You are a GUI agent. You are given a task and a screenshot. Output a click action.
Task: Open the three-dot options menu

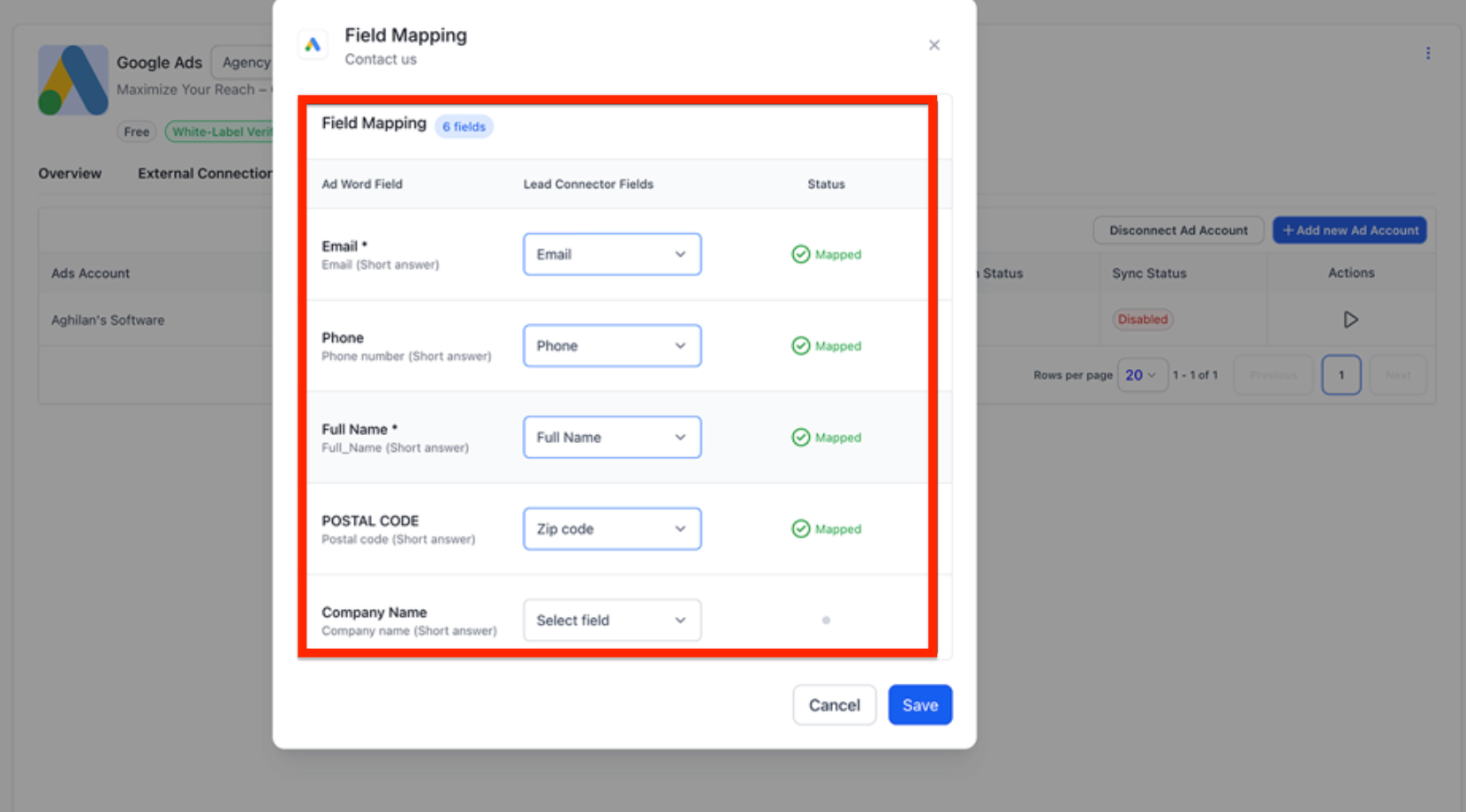pos(1428,54)
